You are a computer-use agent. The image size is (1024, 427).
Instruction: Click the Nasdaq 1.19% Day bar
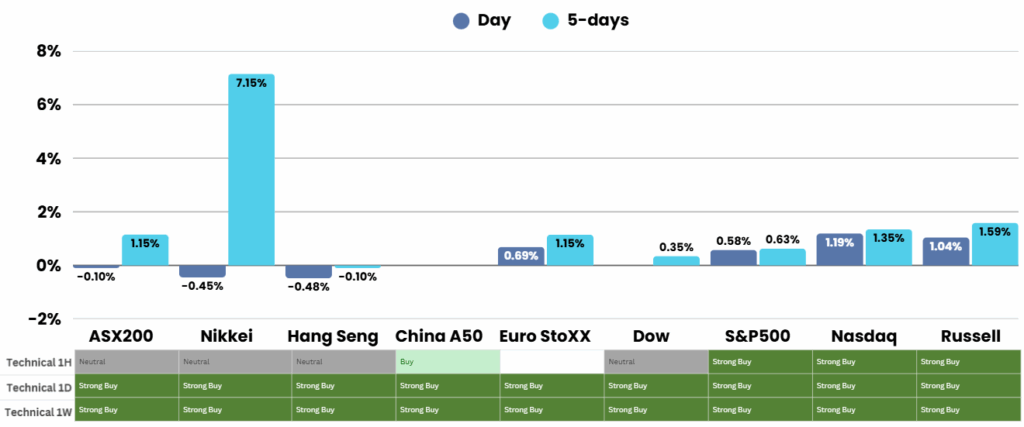[839, 250]
